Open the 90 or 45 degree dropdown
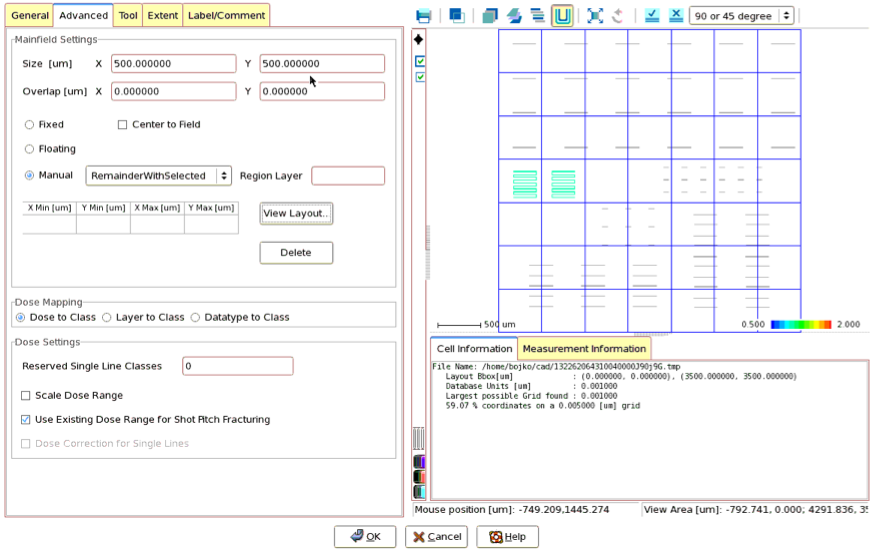The image size is (872, 555). pyautogui.click(x=741, y=16)
